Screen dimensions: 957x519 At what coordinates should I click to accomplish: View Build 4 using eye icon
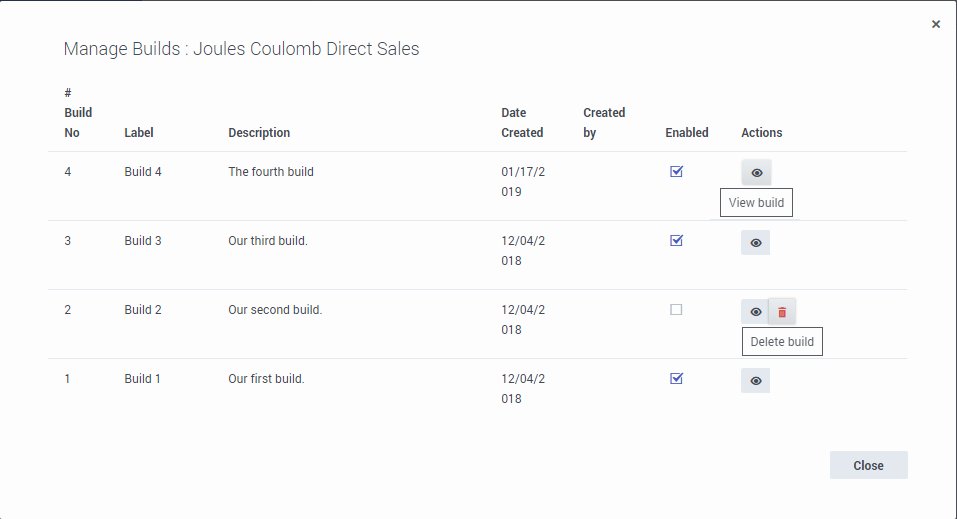756,173
